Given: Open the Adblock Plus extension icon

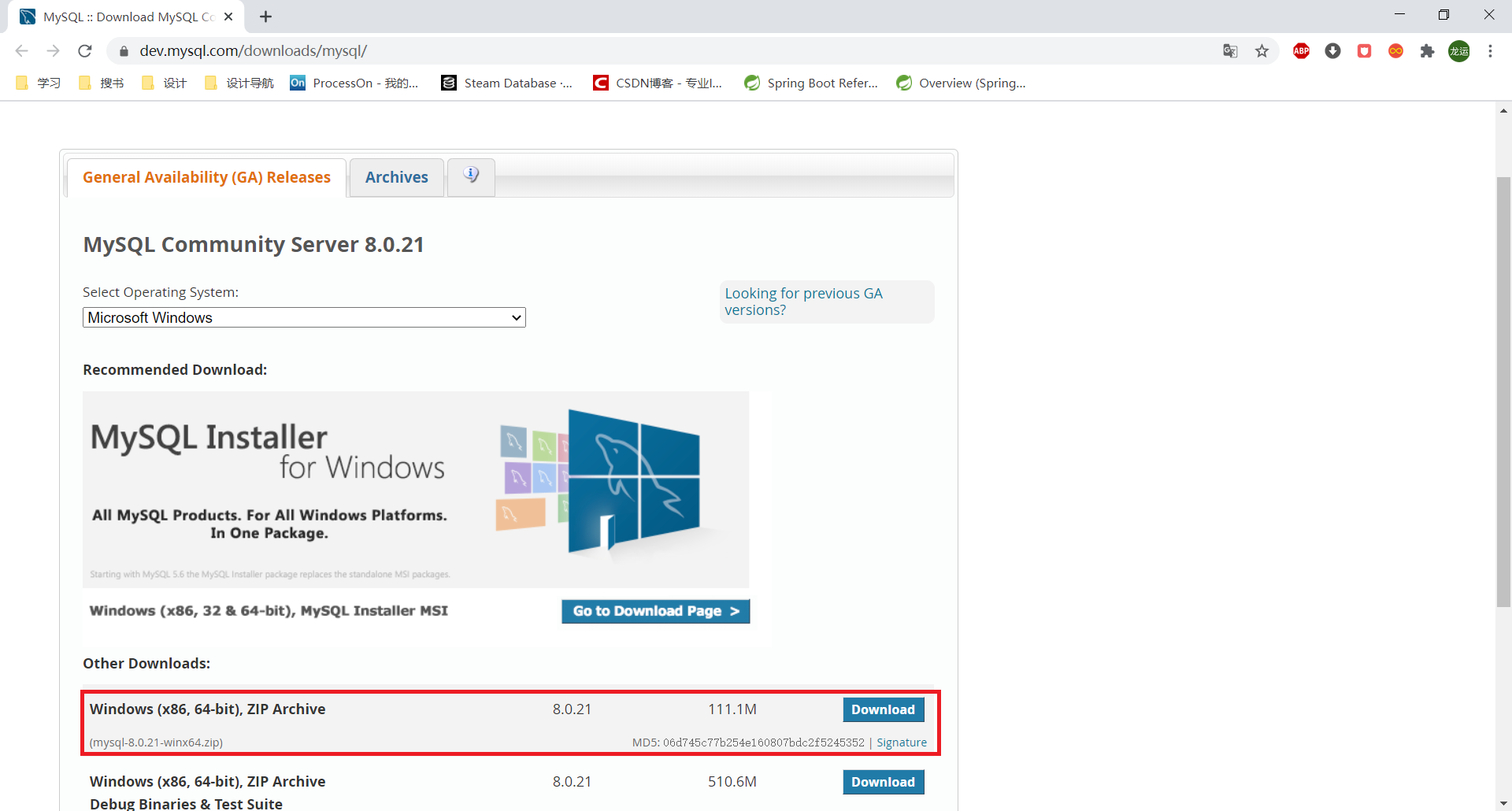Looking at the screenshot, I should coord(1301,51).
